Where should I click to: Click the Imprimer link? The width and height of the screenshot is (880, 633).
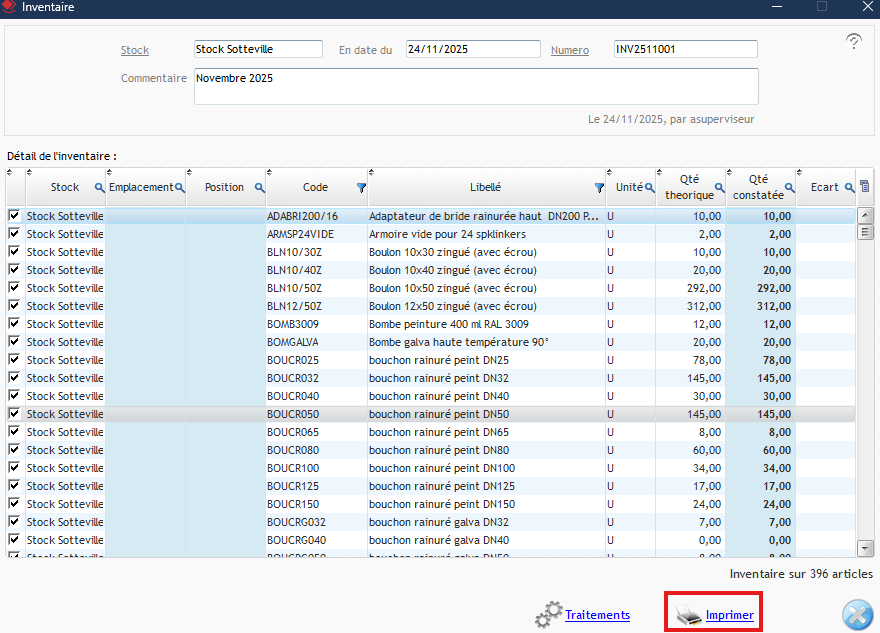[x=729, y=615]
